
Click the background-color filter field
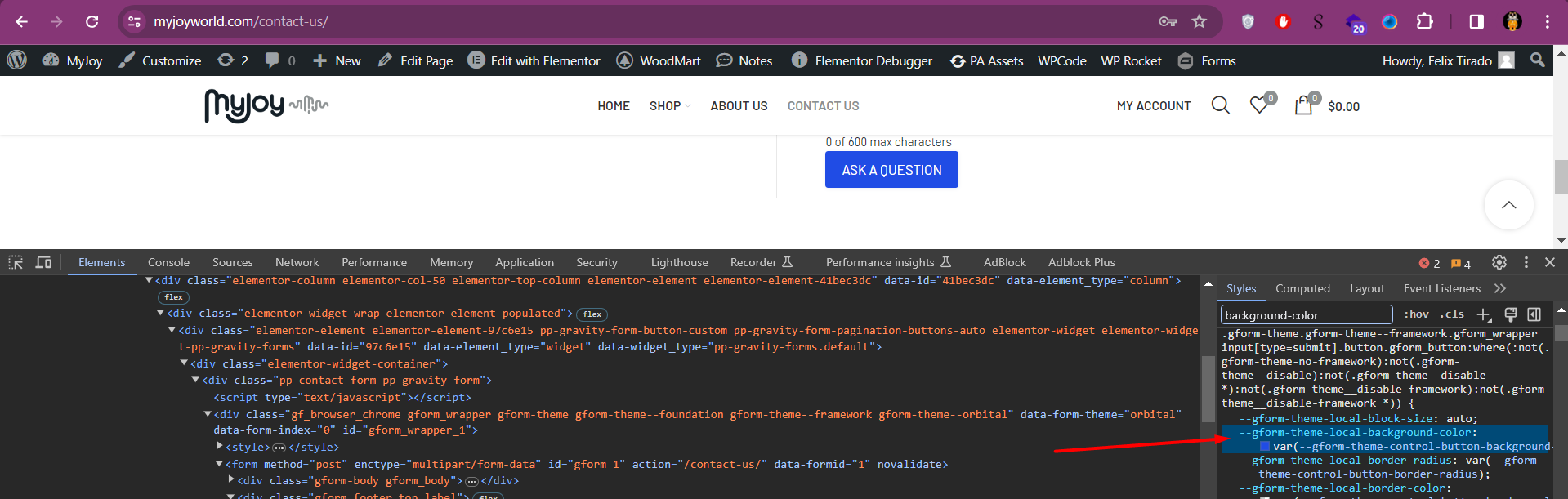pyautogui.click(x=1307, y=314)
